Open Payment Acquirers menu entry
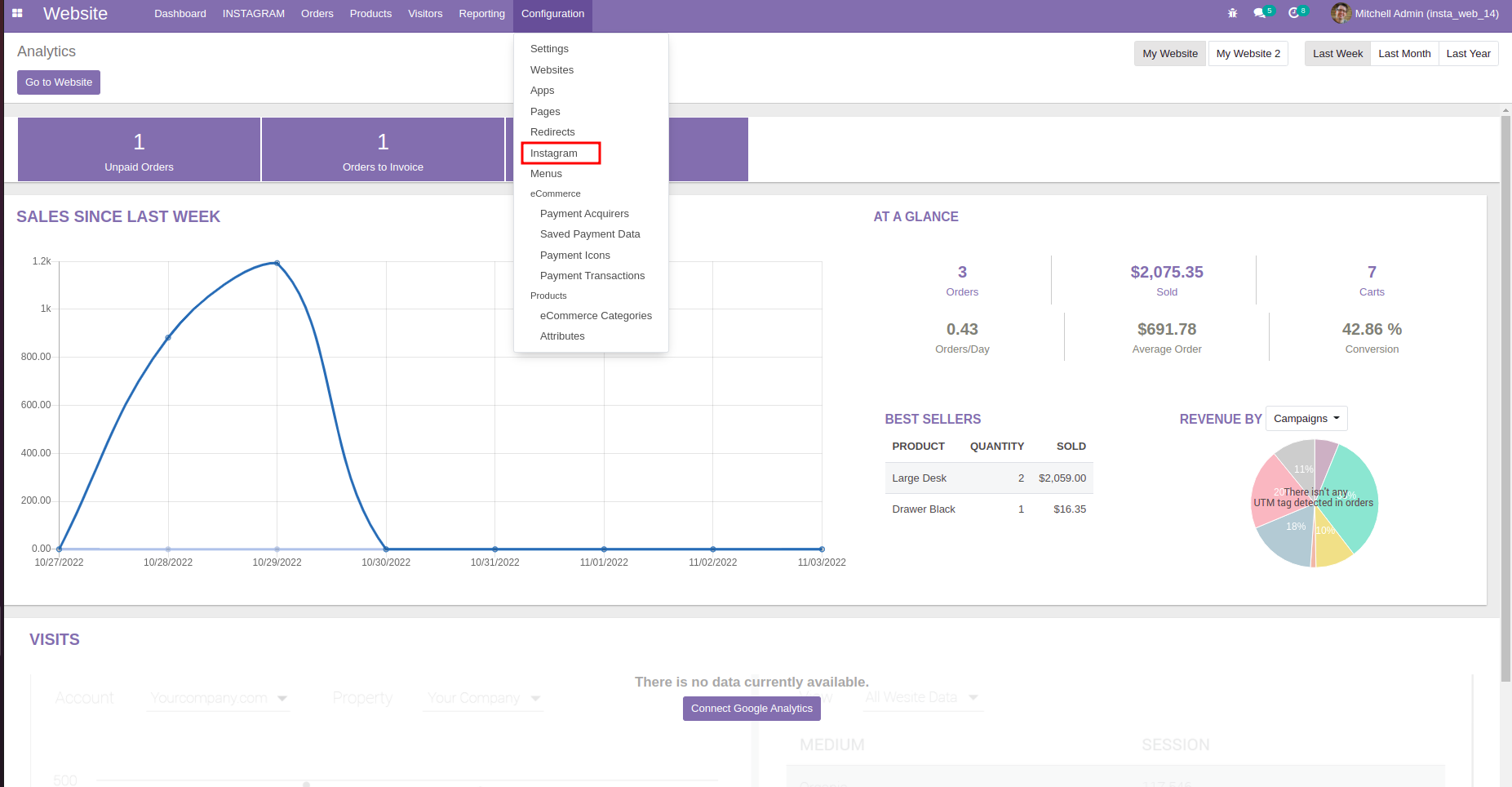This screenshot has height=787, width=1512. click(x=584, y=214)
